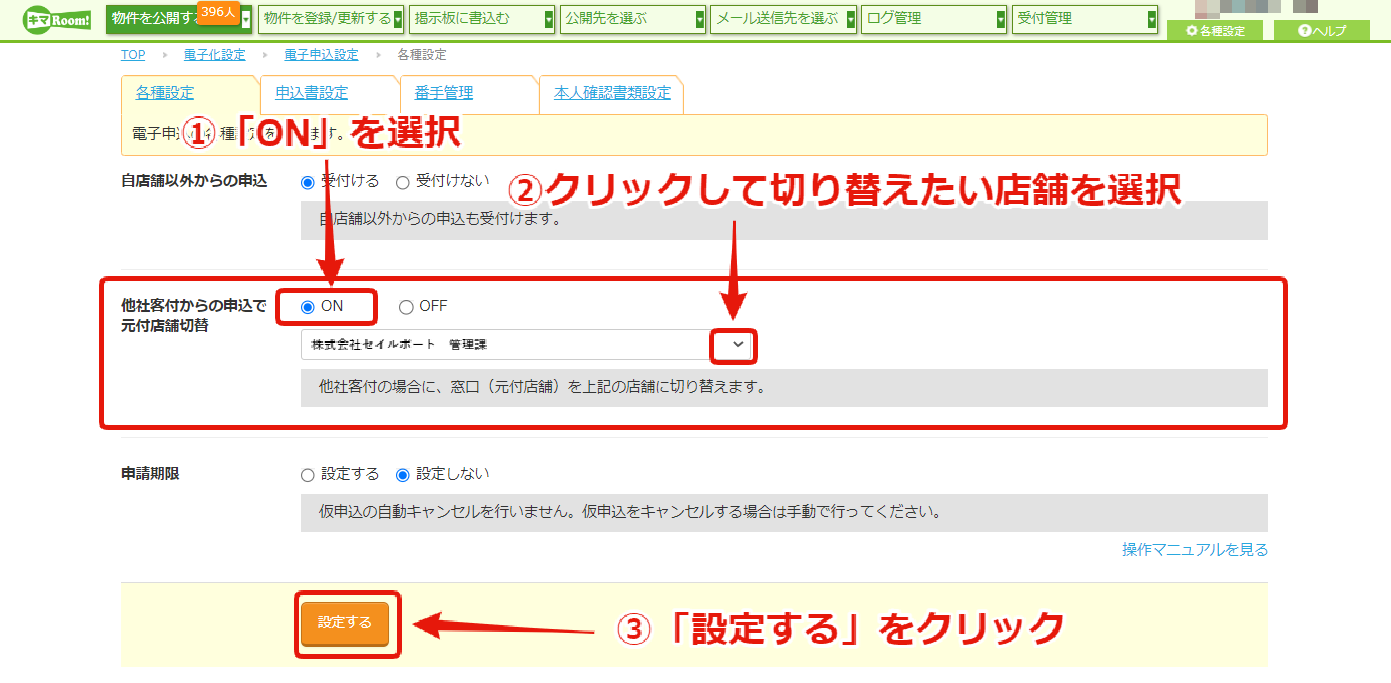This screenshot has width=1391, height=683.
Task: Open the ヘルプ button
Action: (1322, 31)
